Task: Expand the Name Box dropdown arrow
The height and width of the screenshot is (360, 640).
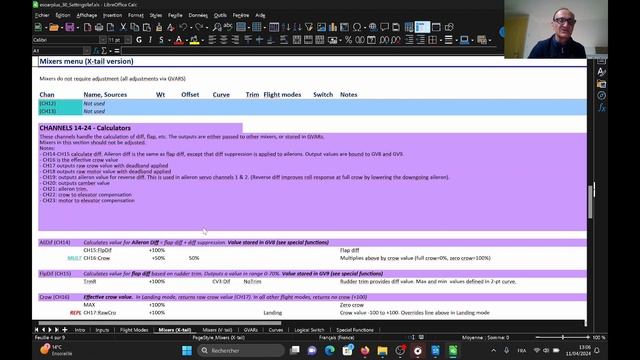Action: point(87,51)
